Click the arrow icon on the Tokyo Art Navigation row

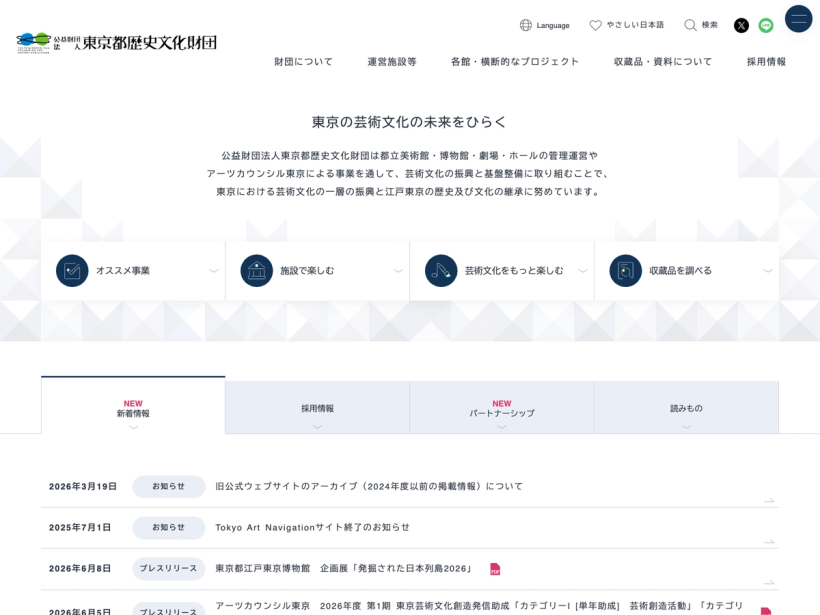coord(769,541)
